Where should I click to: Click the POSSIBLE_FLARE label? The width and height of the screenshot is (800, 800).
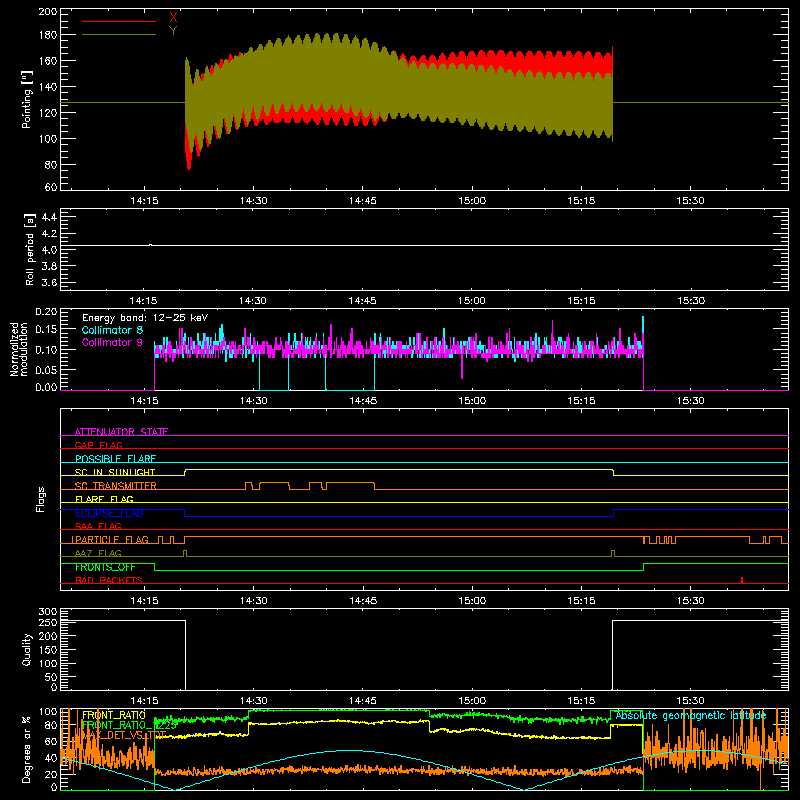pos(115,459)
